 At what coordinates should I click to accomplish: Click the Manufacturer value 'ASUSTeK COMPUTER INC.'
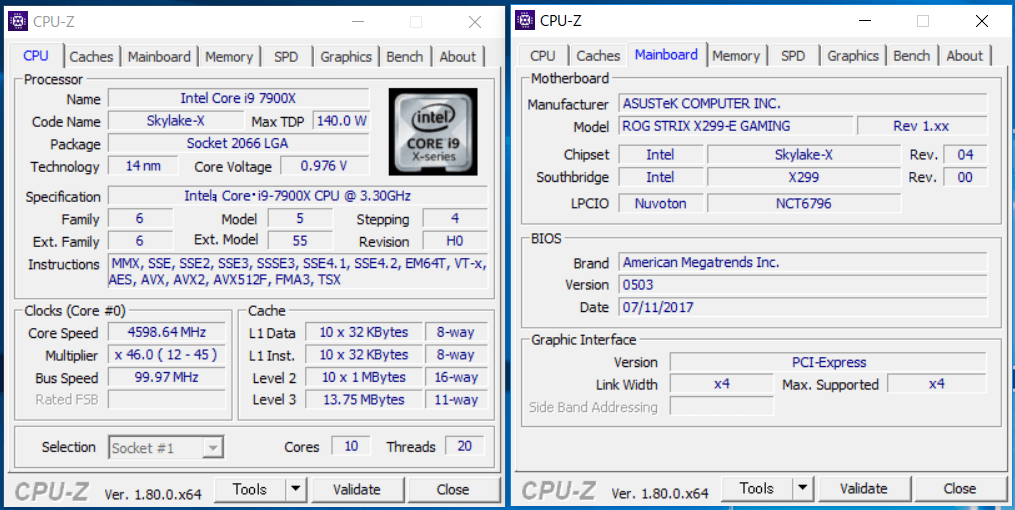803,103
